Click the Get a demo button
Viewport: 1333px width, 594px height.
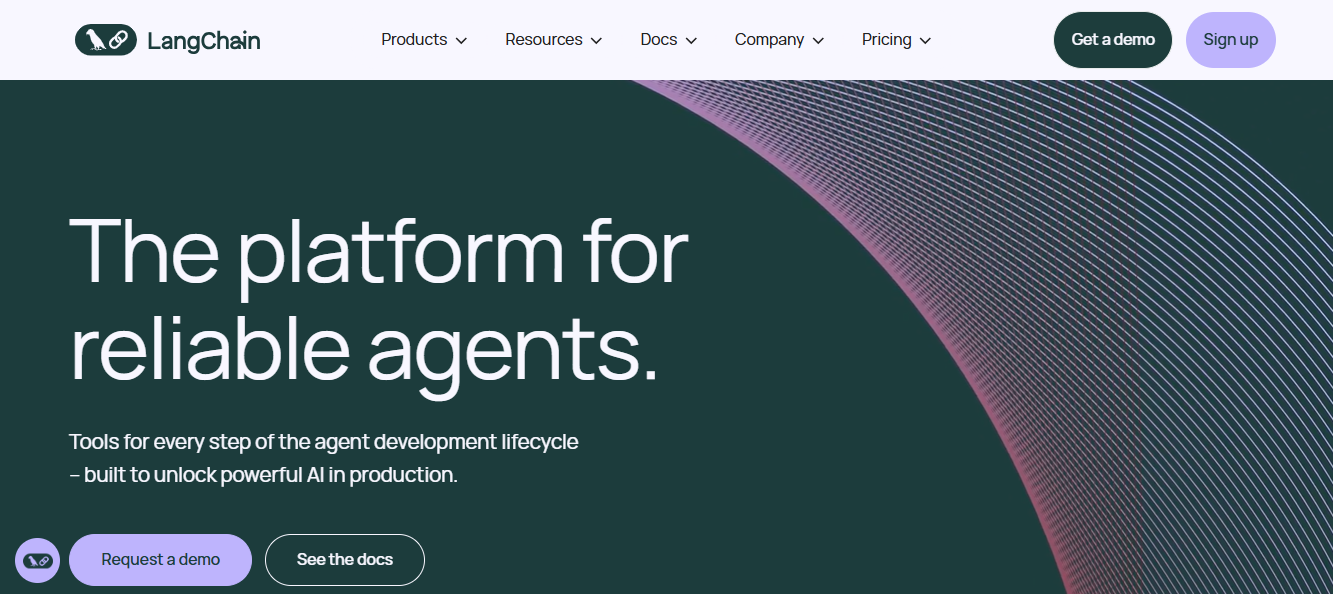[x=1113, y=40]
